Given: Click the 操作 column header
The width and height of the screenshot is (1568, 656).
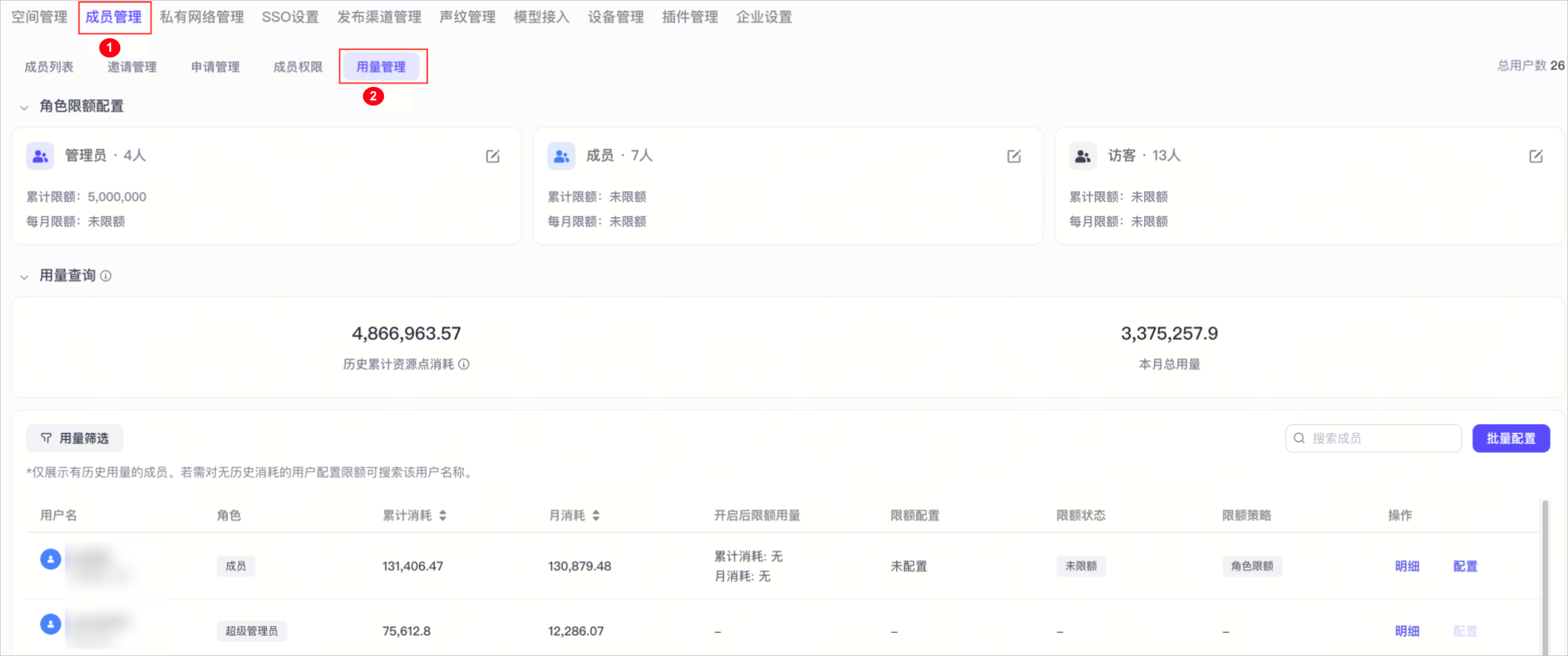Looking at the screenshot, I should coord(1400,516).
